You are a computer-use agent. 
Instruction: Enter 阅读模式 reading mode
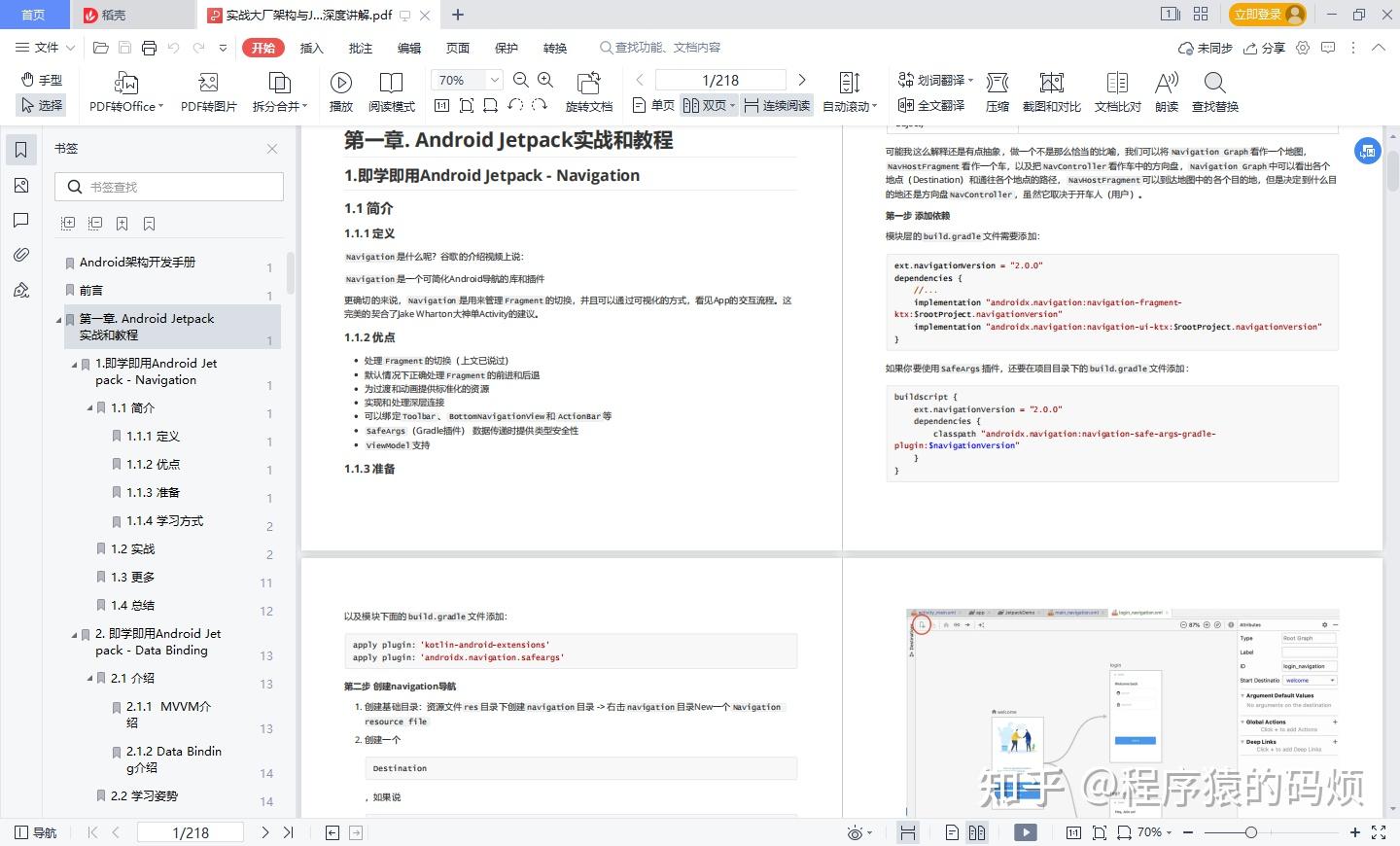392,91
